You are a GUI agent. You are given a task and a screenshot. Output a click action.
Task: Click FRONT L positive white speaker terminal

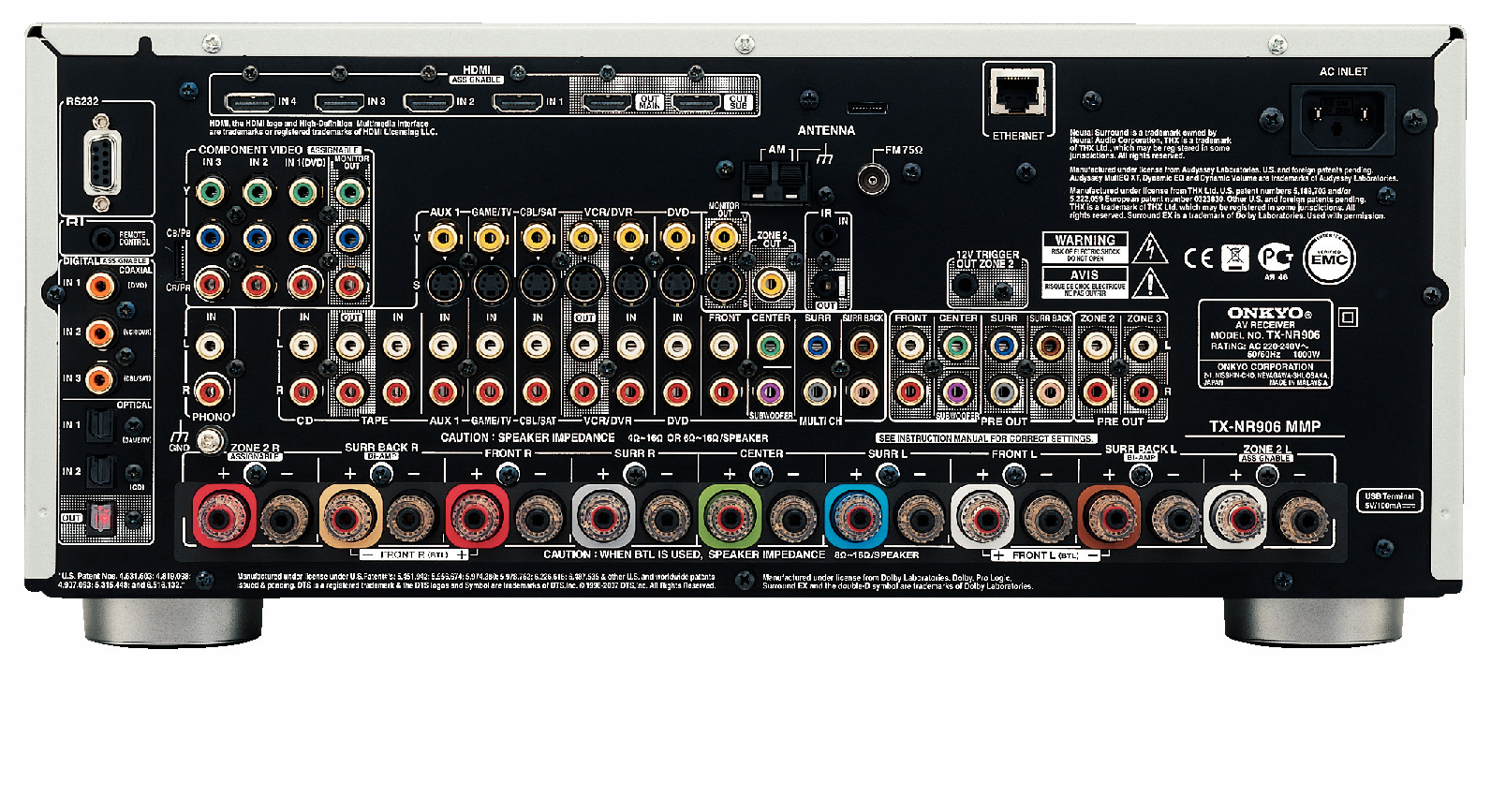tap(982, 518)
